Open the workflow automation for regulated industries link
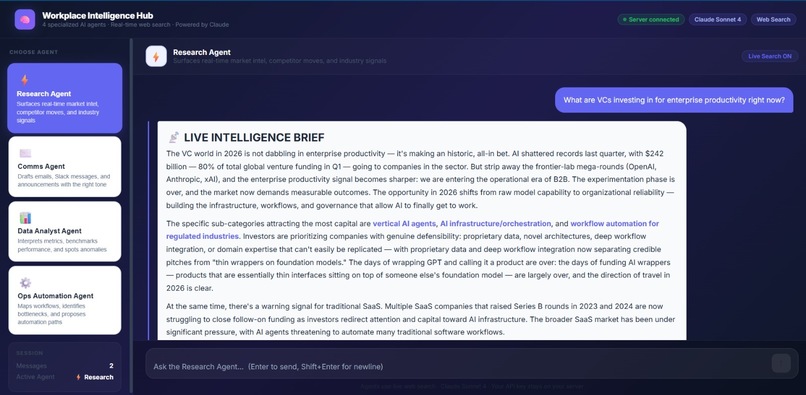 (x=412, y=230)
